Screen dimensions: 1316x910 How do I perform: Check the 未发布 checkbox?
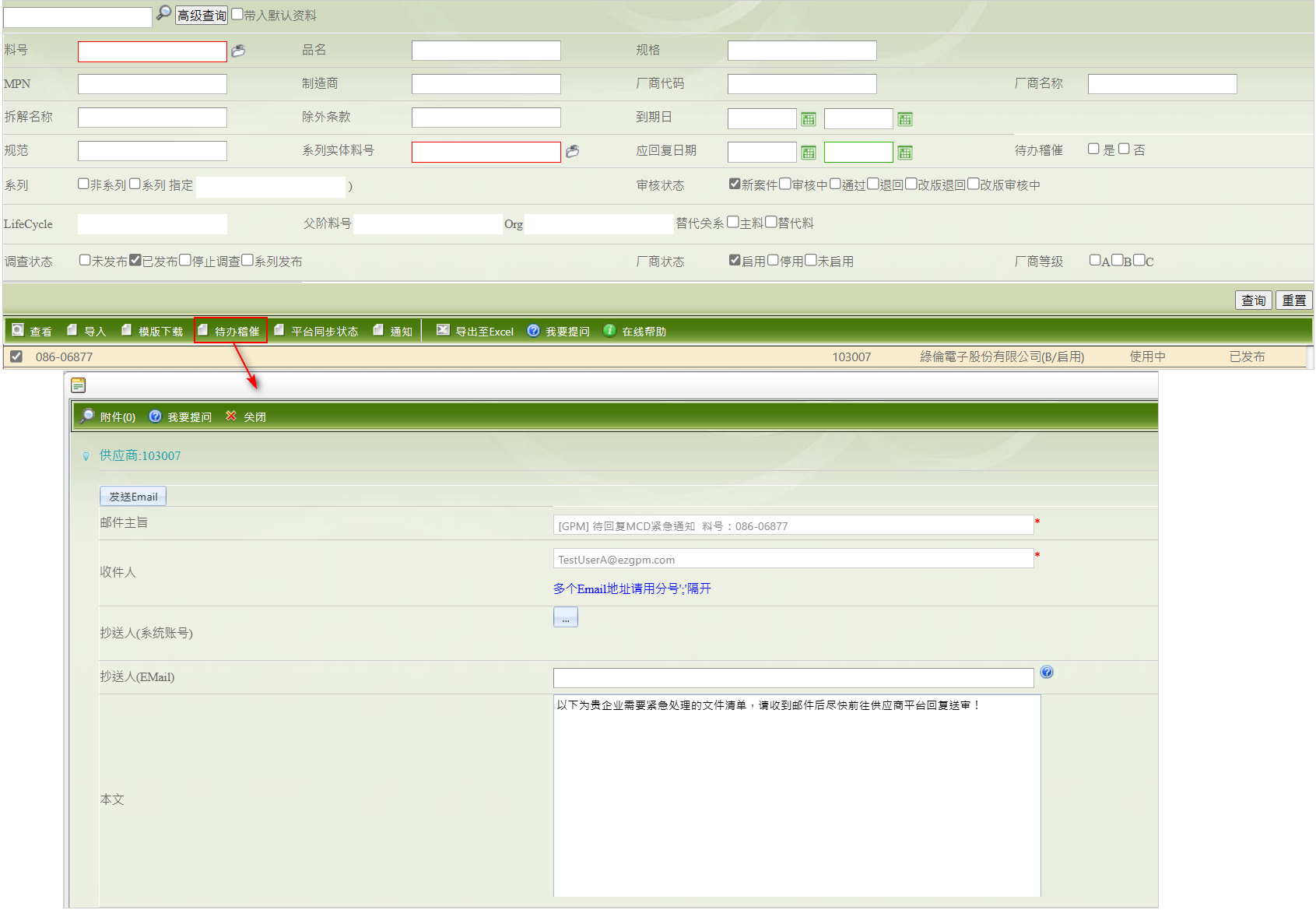pos(85,260)
